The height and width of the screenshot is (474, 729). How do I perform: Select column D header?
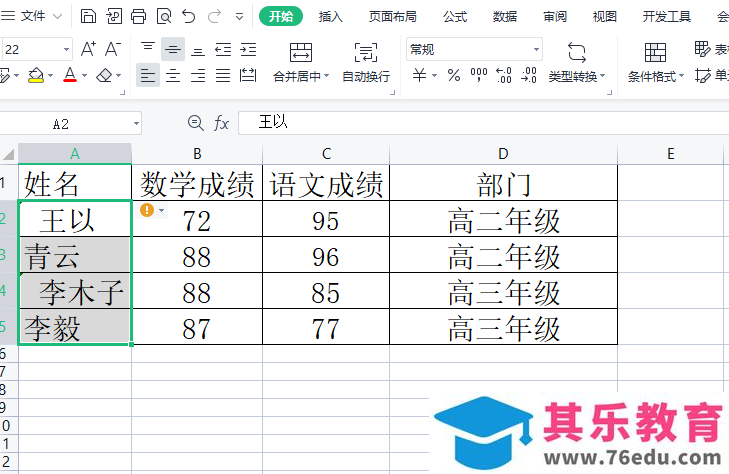[504, 154]
